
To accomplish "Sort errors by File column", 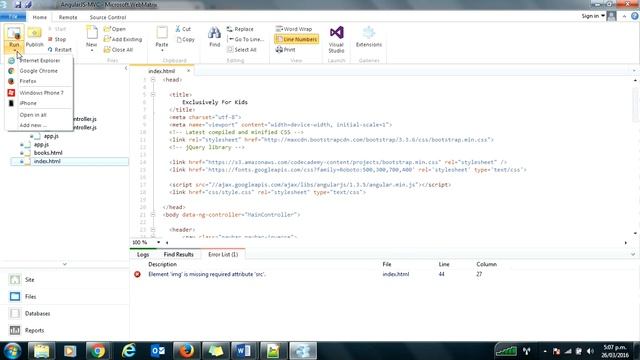I will (387, 264).
